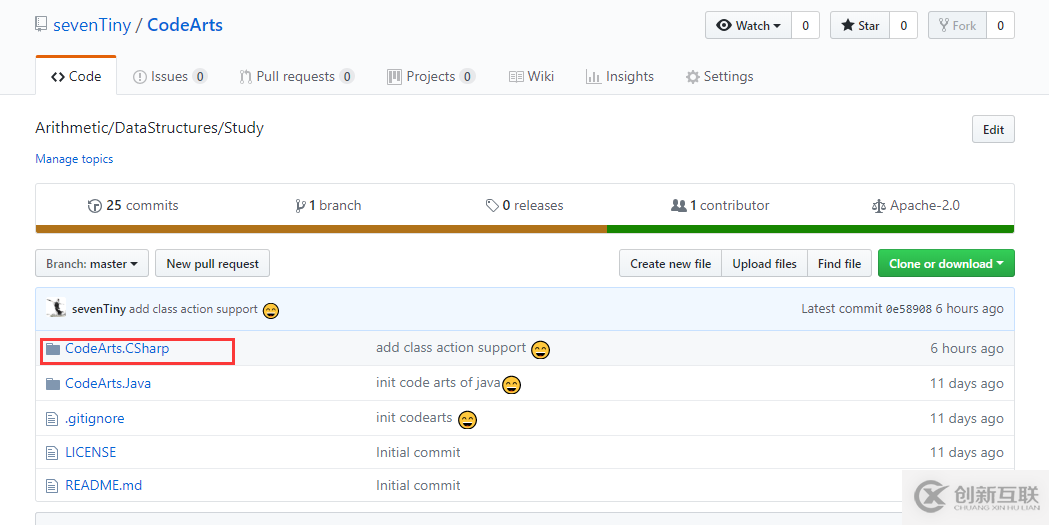Open the repository Settings tab

point(719,76)
